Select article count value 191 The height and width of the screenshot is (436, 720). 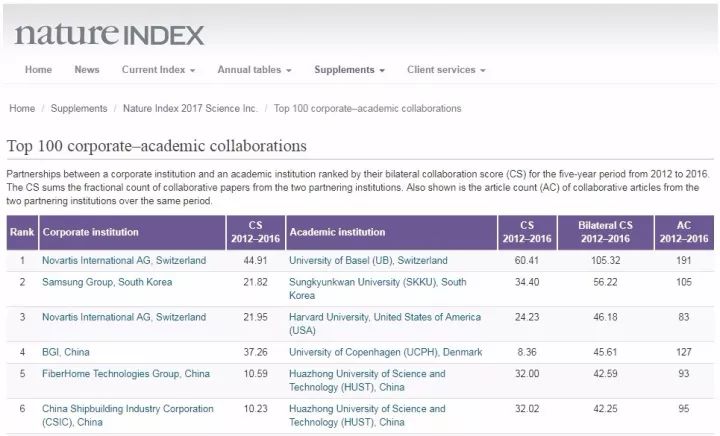click(x=684, y=260)
